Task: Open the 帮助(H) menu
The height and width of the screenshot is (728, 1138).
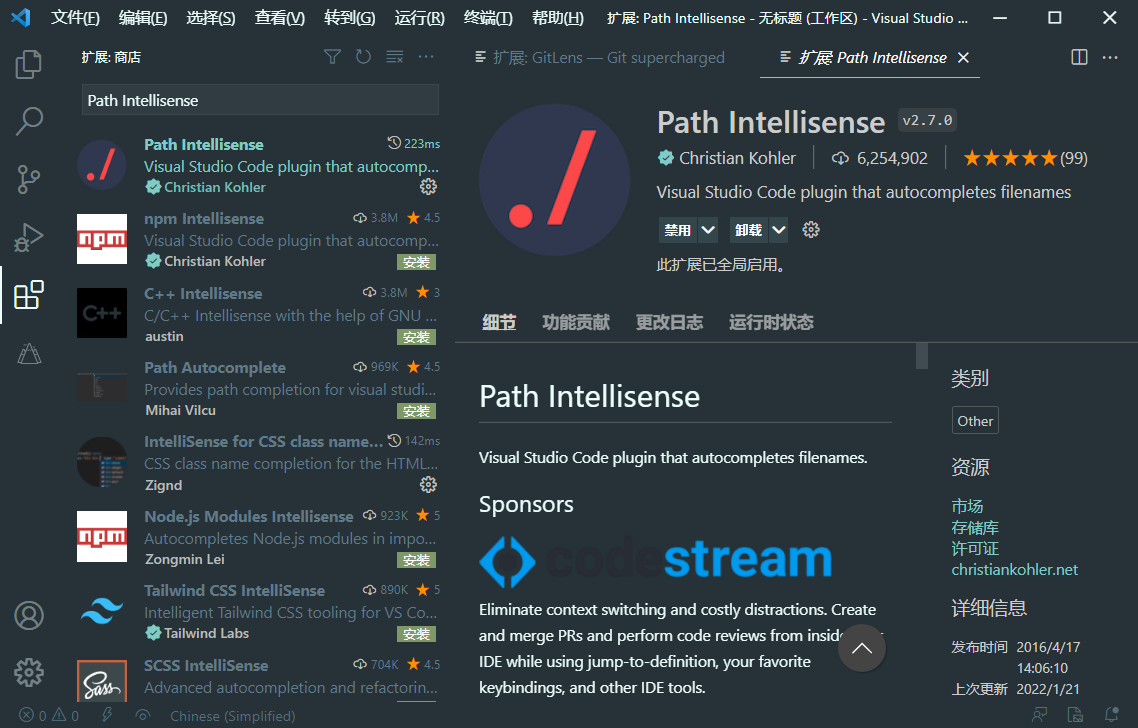Action: (x=557, y=17)
